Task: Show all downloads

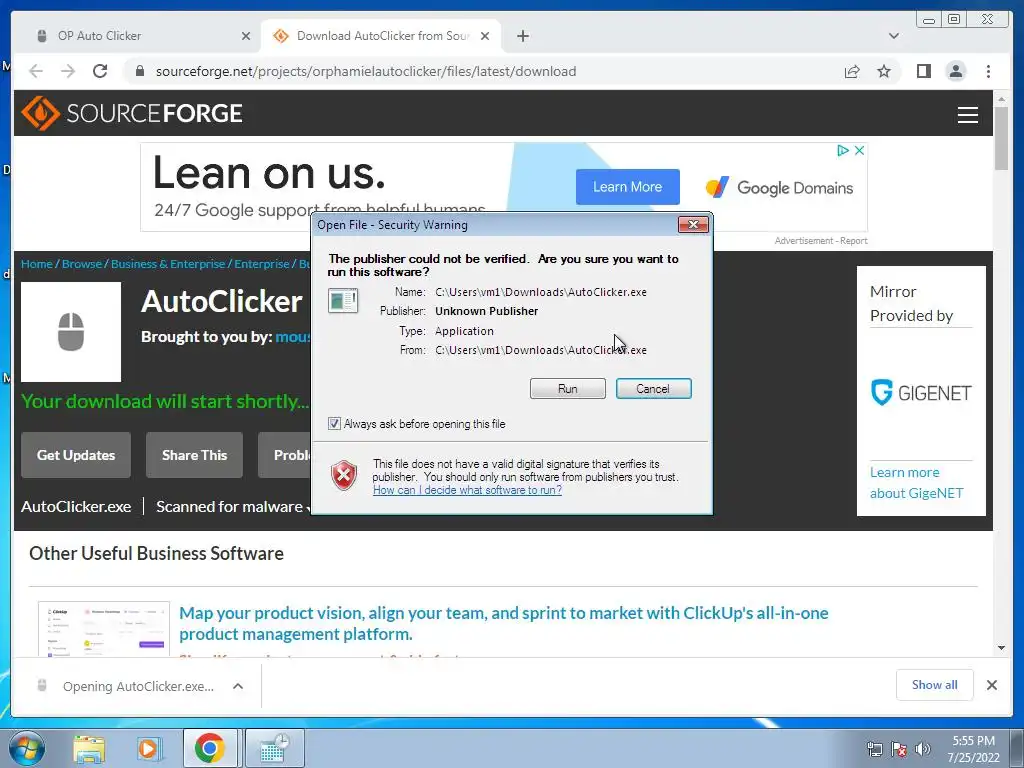Action: (935, 684)
